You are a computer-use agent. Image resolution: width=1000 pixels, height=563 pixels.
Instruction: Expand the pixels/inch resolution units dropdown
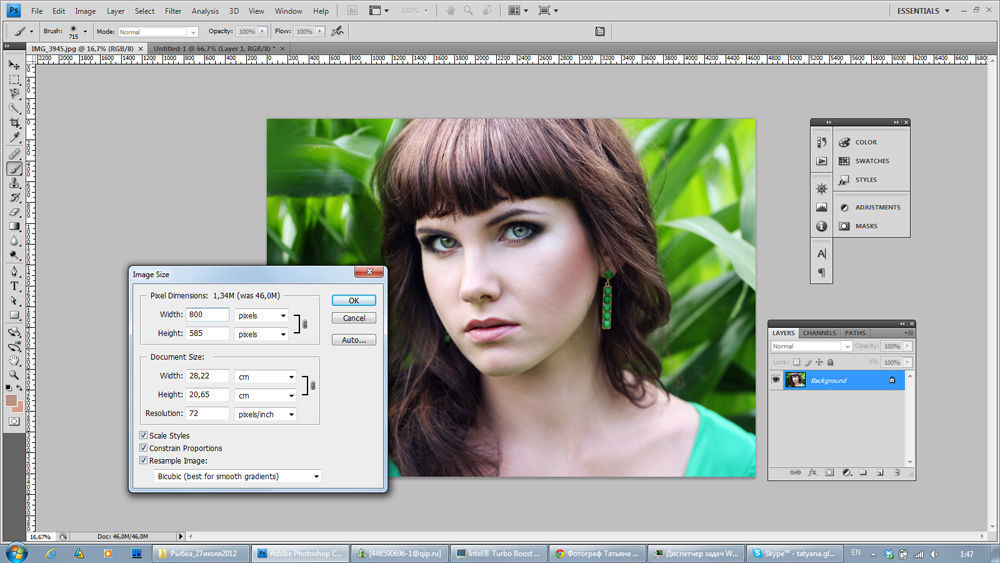click(265, 413)
